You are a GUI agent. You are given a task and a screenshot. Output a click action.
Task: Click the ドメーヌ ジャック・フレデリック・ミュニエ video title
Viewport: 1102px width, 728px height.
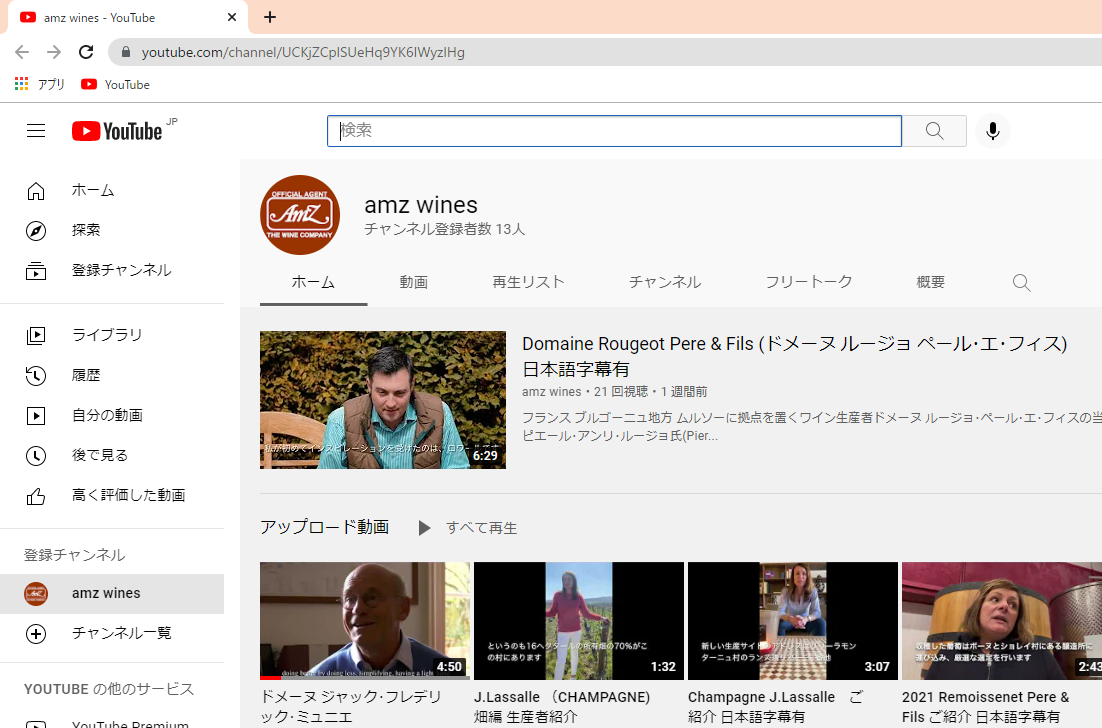click(x=351, y=707)
